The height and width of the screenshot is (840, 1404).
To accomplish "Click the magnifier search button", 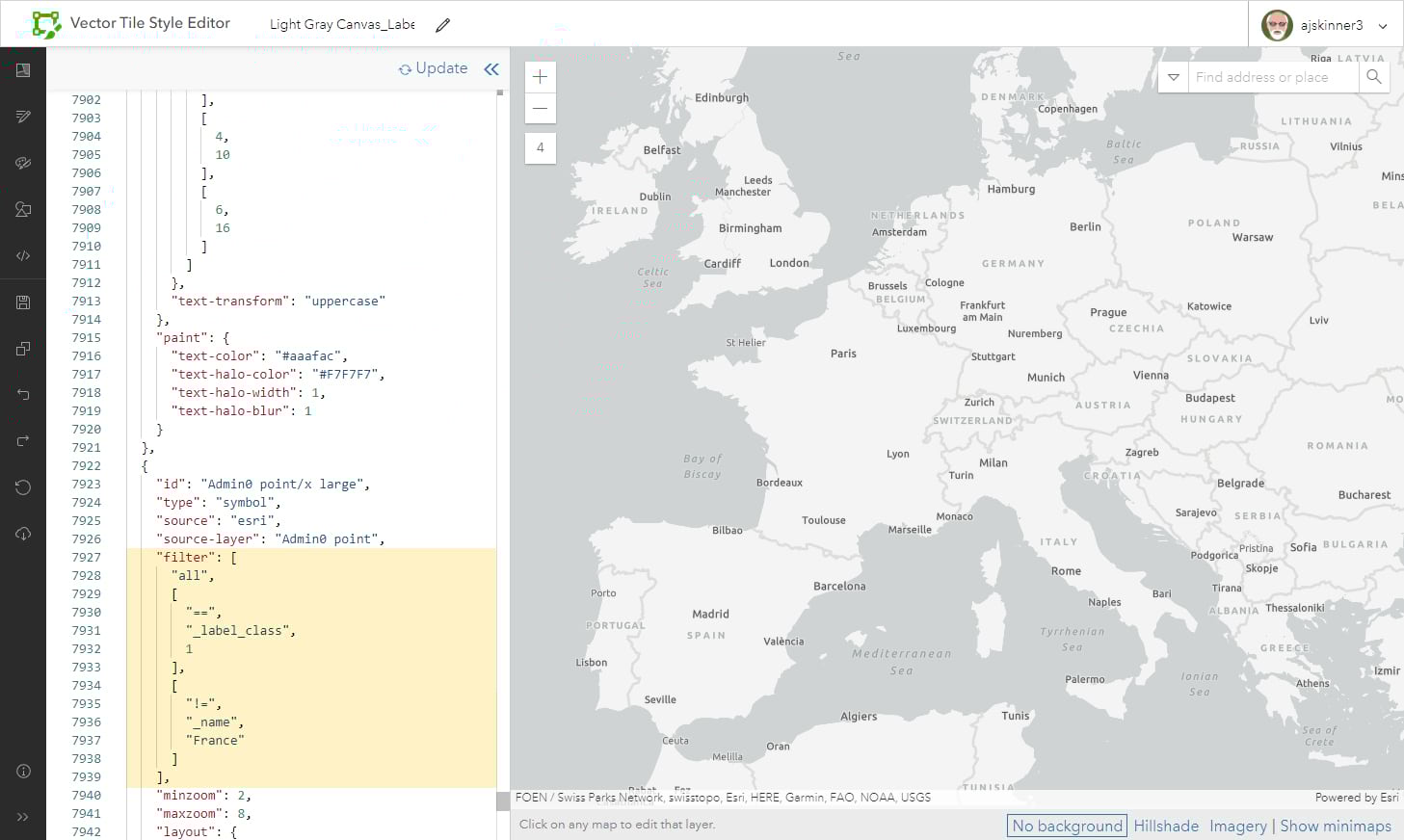I will click(x=1374, y=77).
